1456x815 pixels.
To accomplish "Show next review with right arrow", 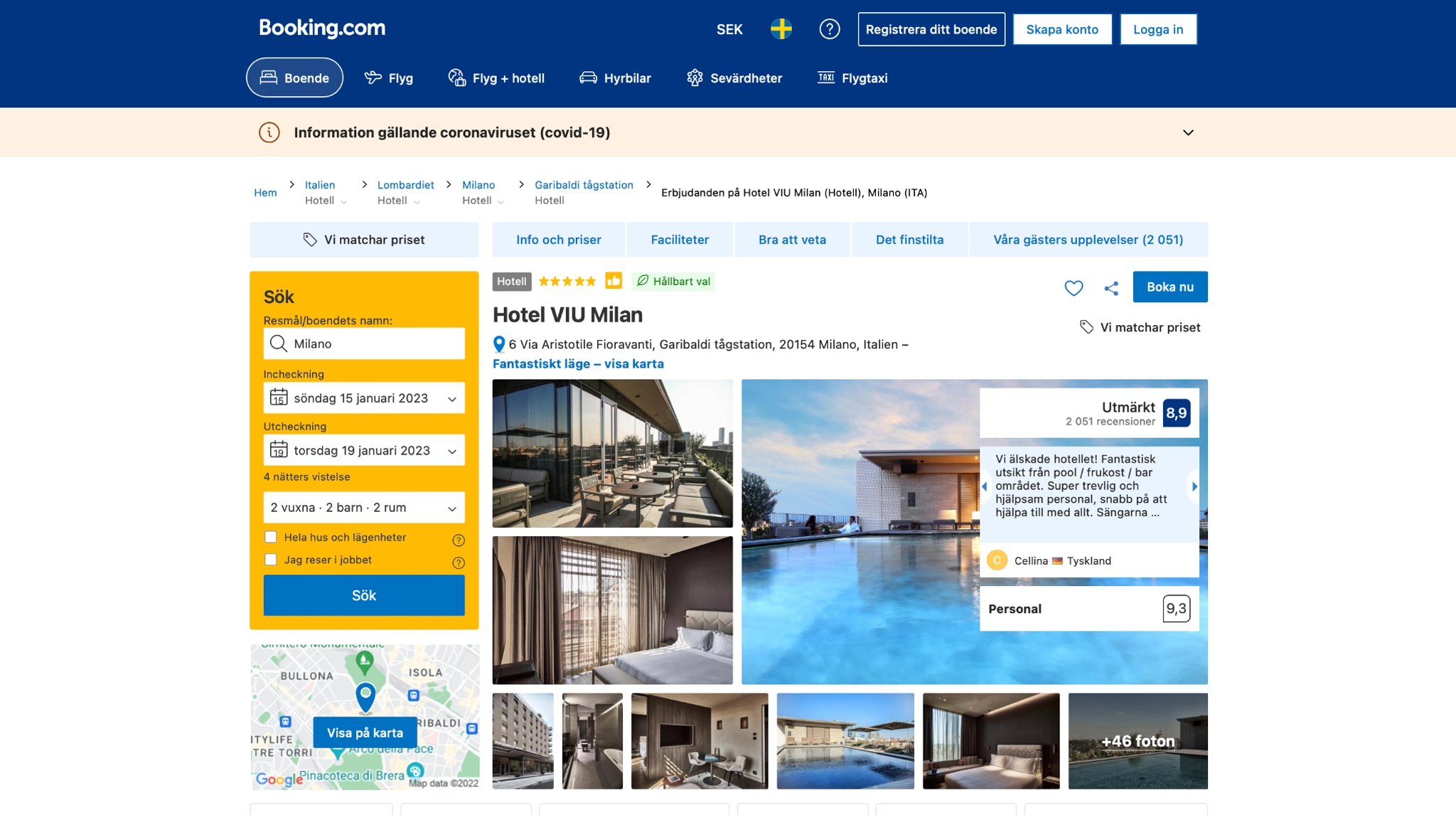I will click(x=1194, y=486).
